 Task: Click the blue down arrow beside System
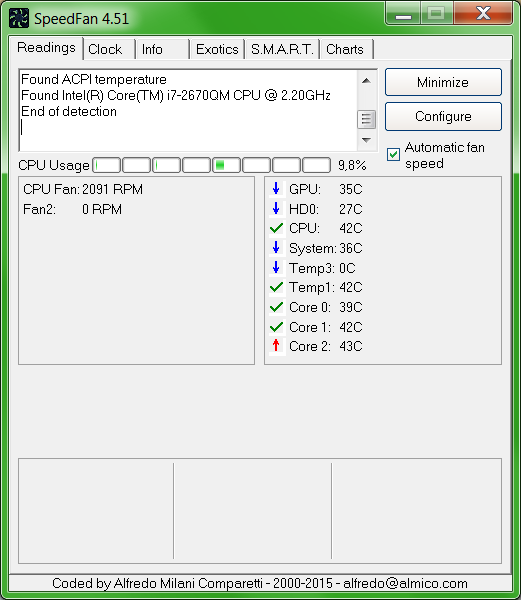[x=276, y=248]
